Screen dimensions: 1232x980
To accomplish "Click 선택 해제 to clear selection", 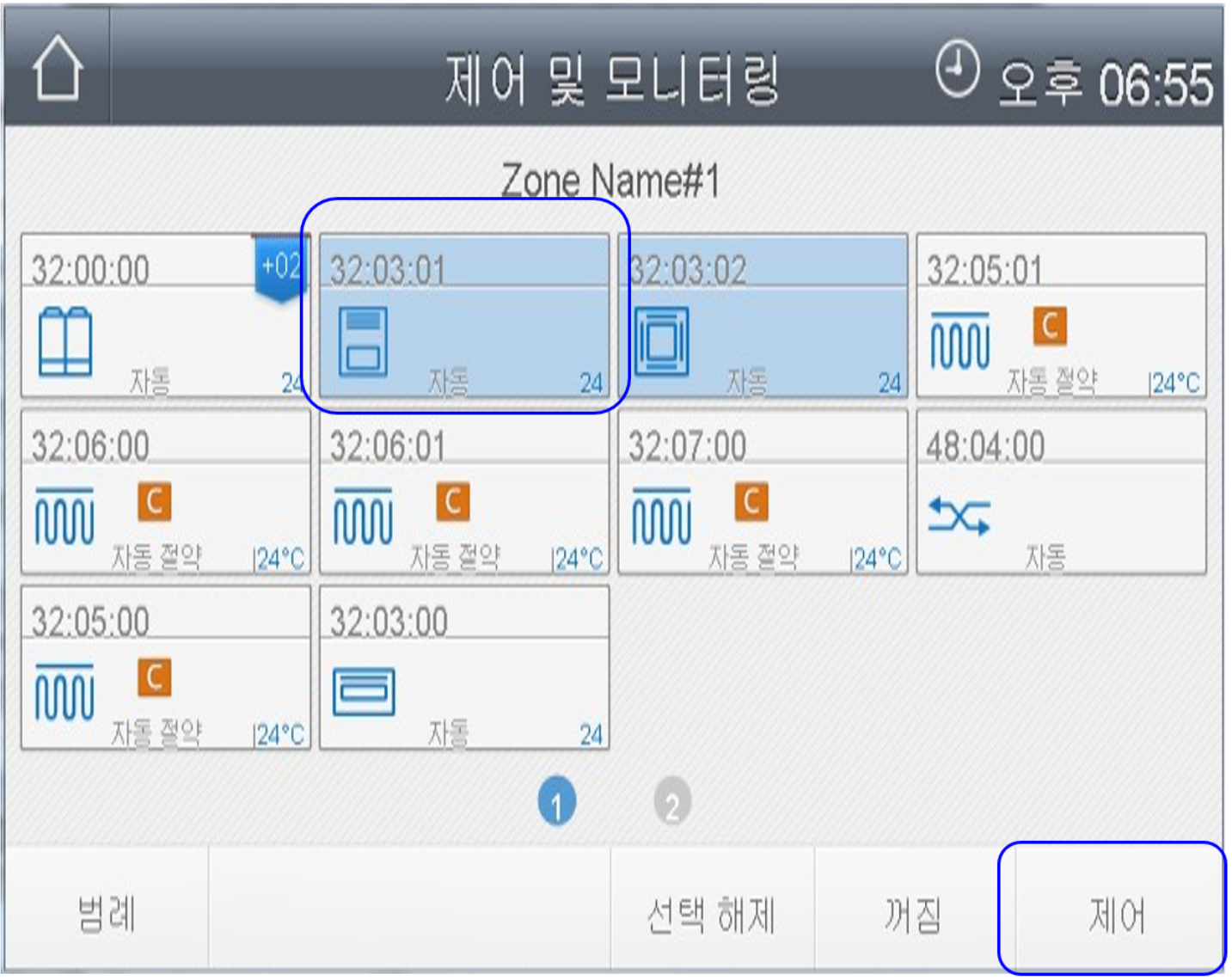I will tap(713, 916).
